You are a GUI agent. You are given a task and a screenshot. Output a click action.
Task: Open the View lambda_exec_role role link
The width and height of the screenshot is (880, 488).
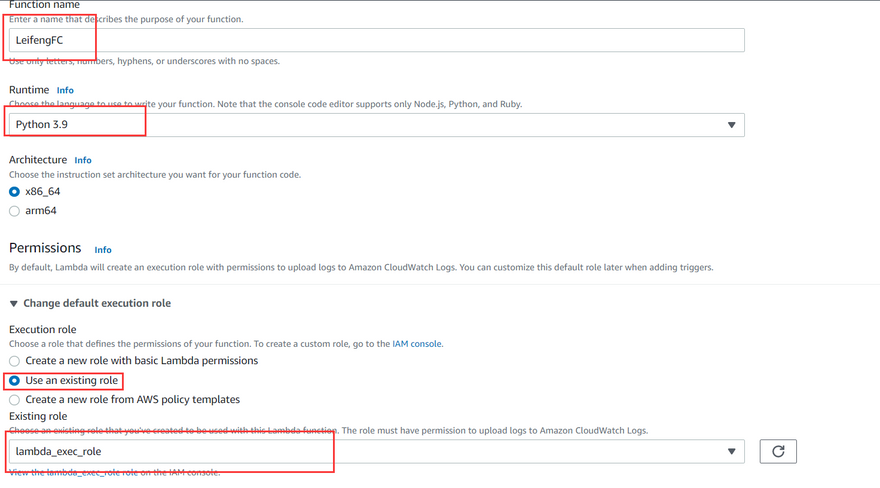pos(114,472)
